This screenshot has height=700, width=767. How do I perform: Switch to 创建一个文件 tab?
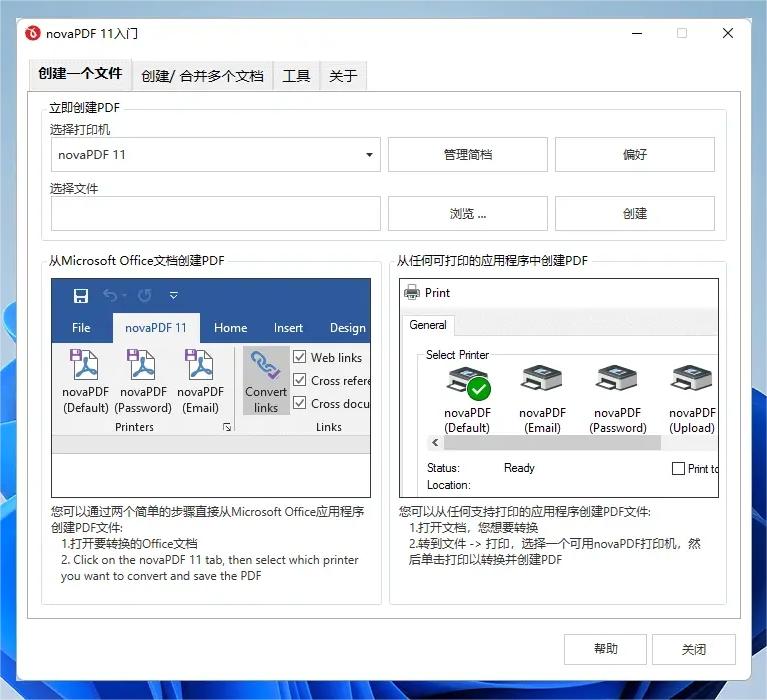coord(80,74)
